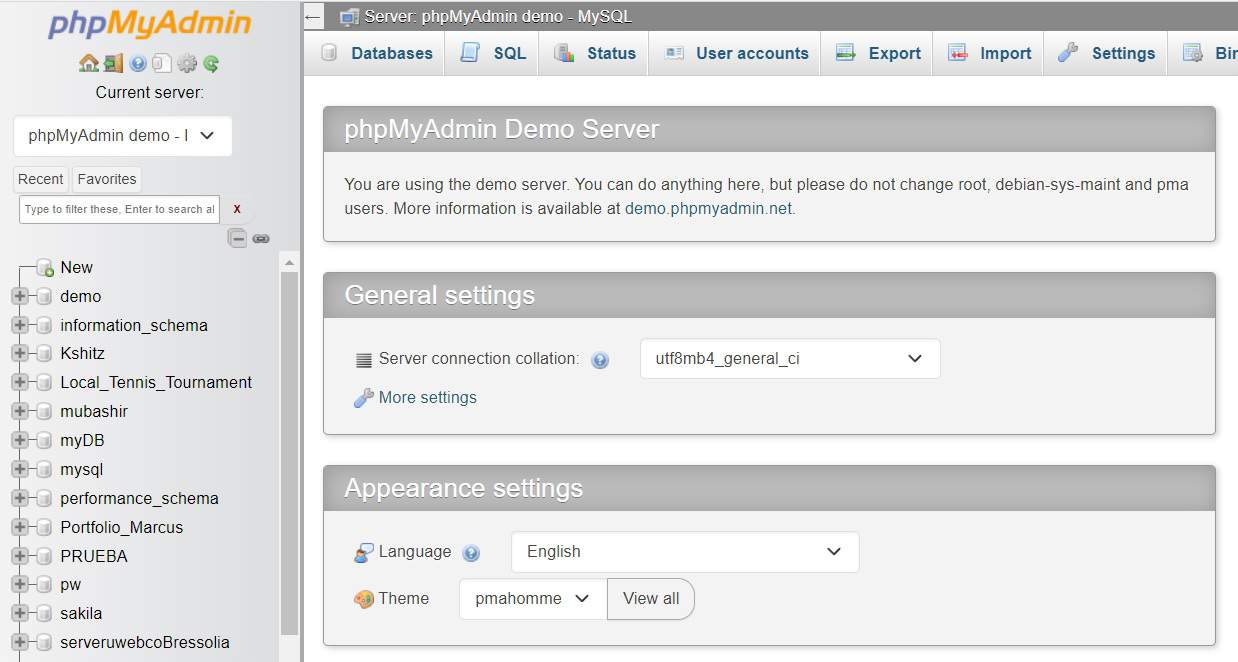This screenshot has height=662, width=1238.
Task: Expand the sakila database tree node
Action: [20, 613]
